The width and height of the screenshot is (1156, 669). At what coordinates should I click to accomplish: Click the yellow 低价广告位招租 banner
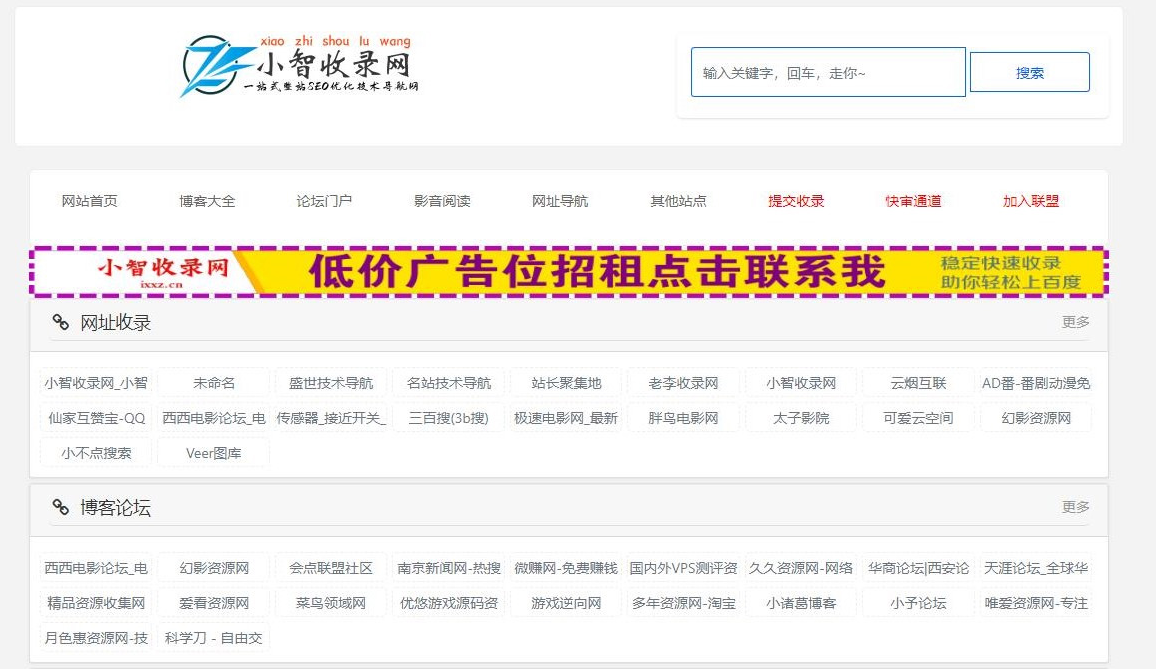pyautogui.click(x=569, y=272)
